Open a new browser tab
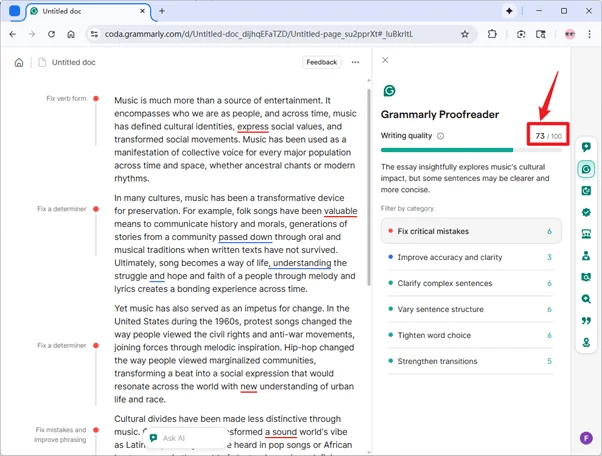This screenshot has height=456, width=602. 162,11
